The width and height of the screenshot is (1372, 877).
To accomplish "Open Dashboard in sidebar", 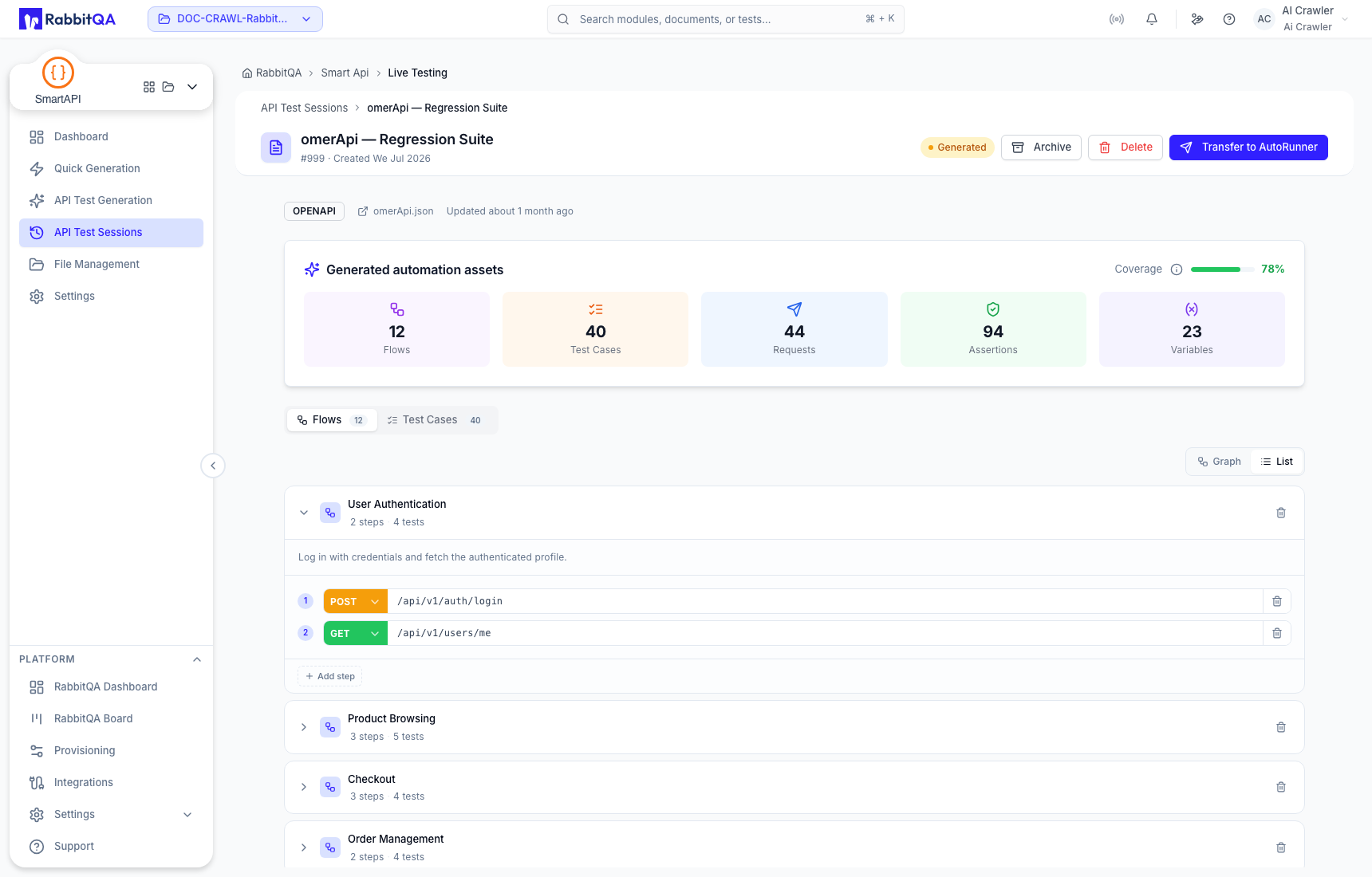I will click(x=111, y=137).
